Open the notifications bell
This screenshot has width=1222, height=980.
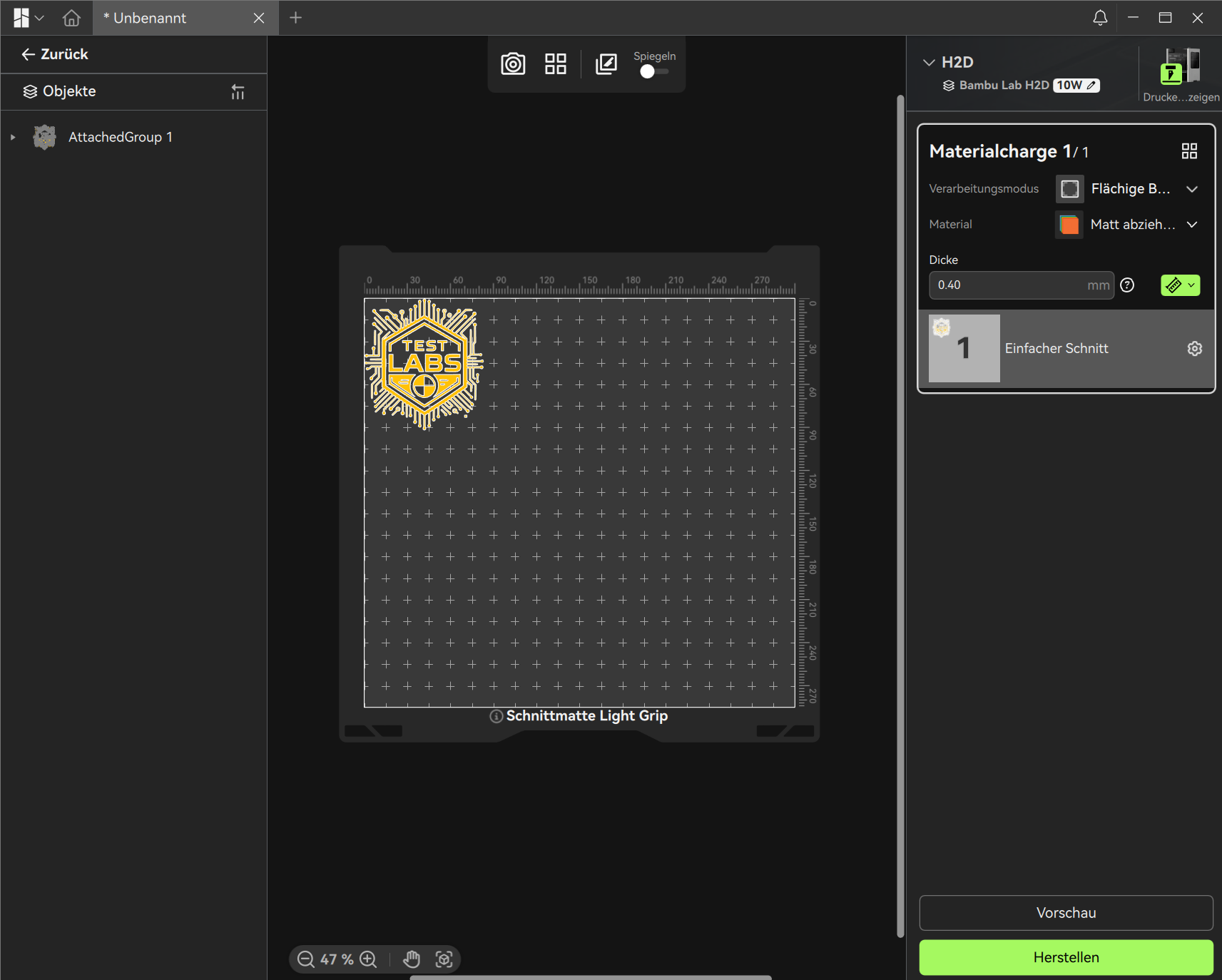tap(1100, 18)
